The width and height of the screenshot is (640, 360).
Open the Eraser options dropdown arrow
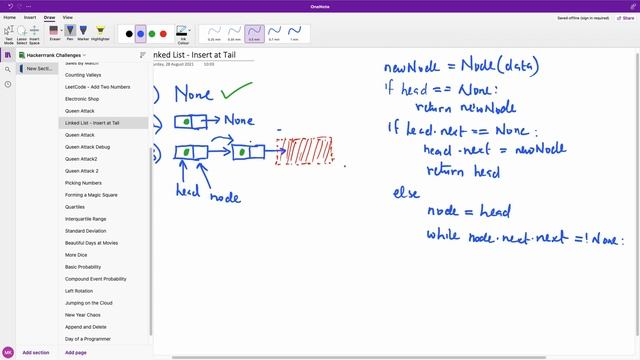pyautogui.click(x=62, y=31)
